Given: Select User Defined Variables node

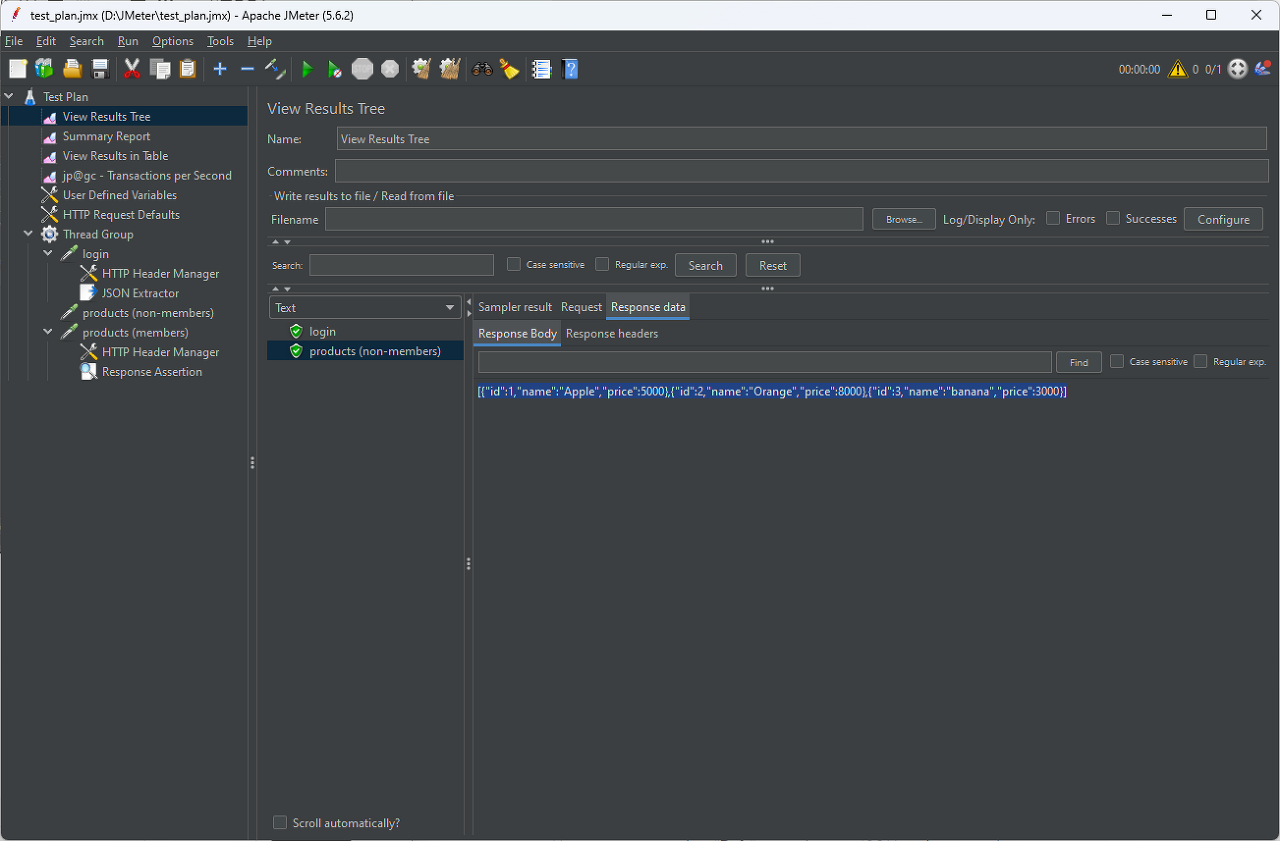Looking at the screenshot, I should point(119,194).
